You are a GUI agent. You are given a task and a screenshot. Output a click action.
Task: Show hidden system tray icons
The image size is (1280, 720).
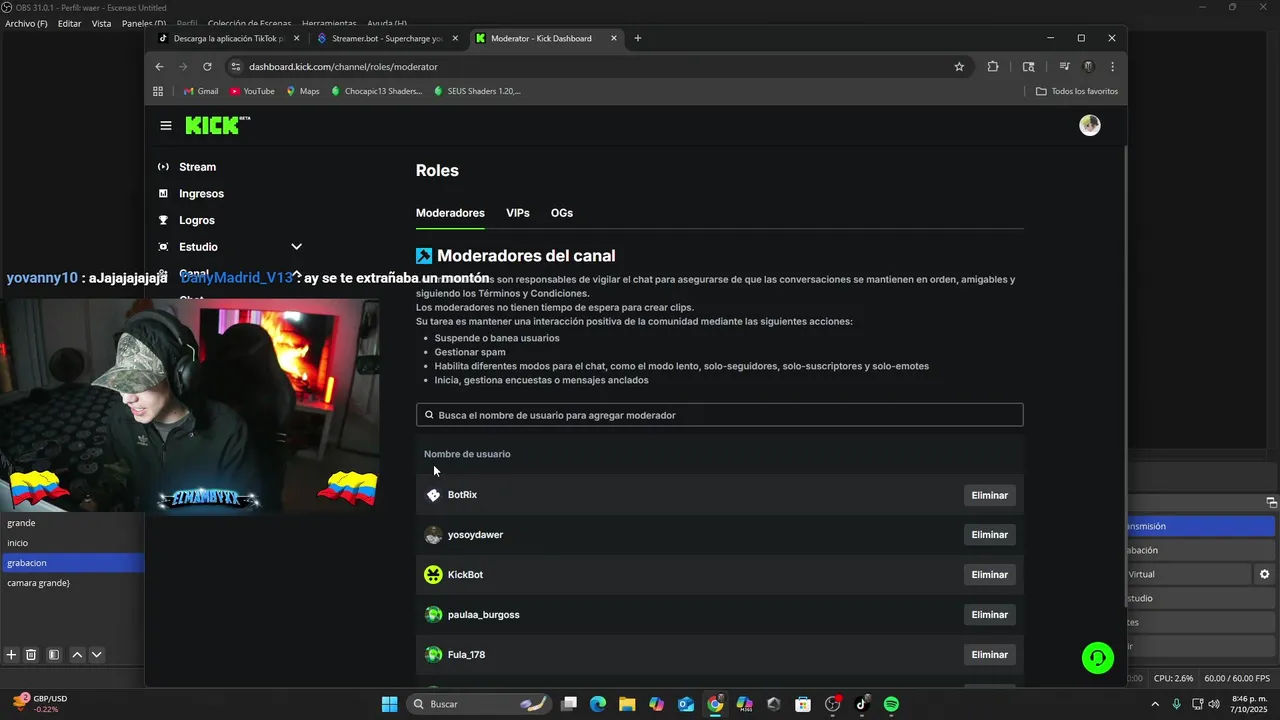(1157, 704)
